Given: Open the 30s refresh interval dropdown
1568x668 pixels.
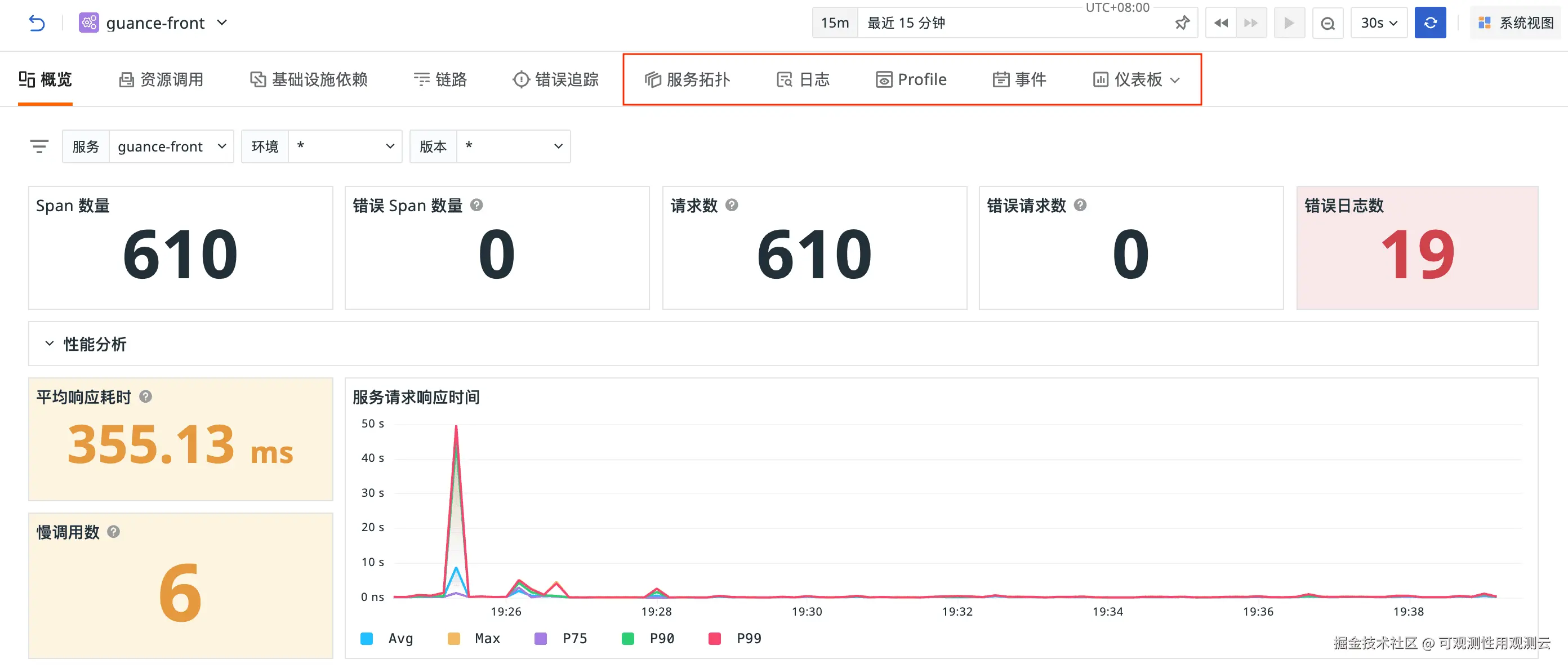Looking at the screenshot, I should coord(1379,23).
